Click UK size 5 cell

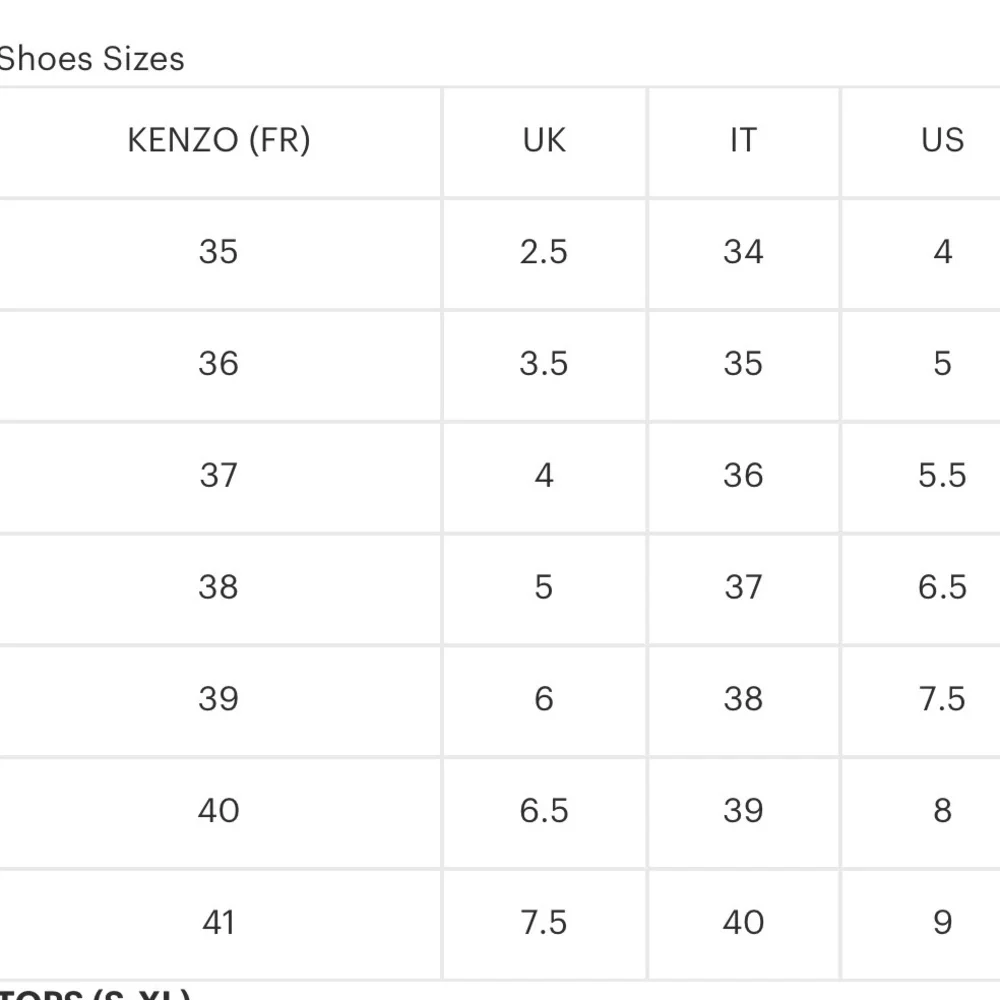click(544, 587)
